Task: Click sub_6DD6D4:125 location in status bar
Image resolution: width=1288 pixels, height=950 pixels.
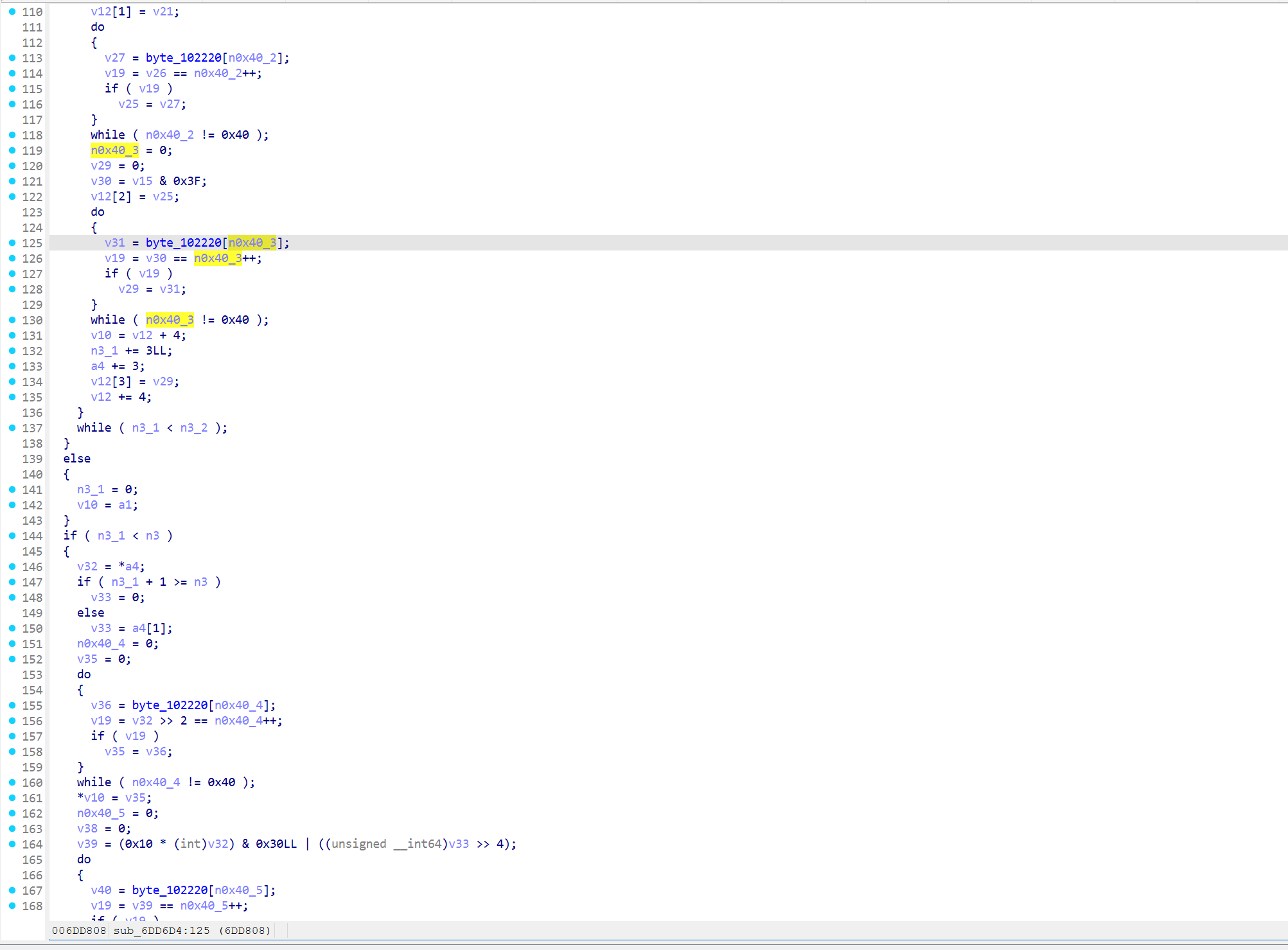Action: point(161,931)
